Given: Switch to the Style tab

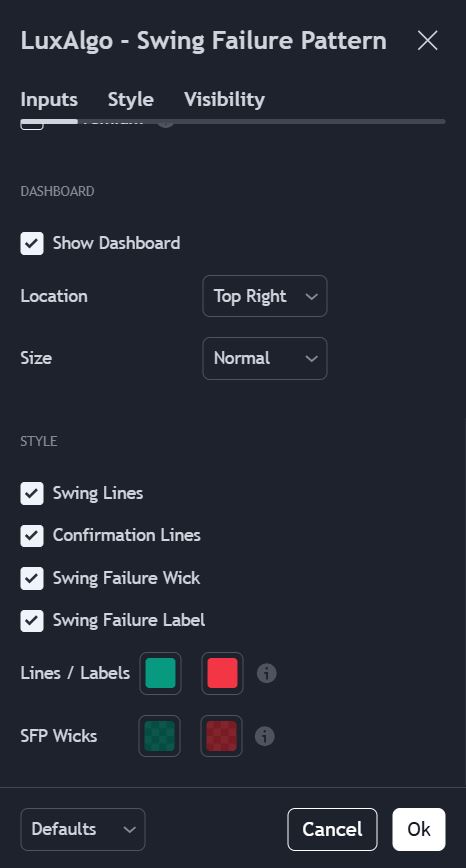Looking at the screenshot, I should (131, 100).
